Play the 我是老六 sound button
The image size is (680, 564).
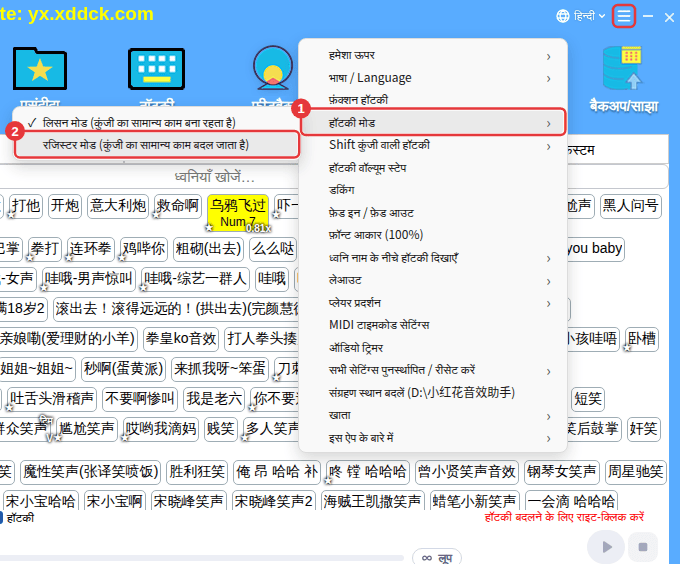[x=214, y=399]
